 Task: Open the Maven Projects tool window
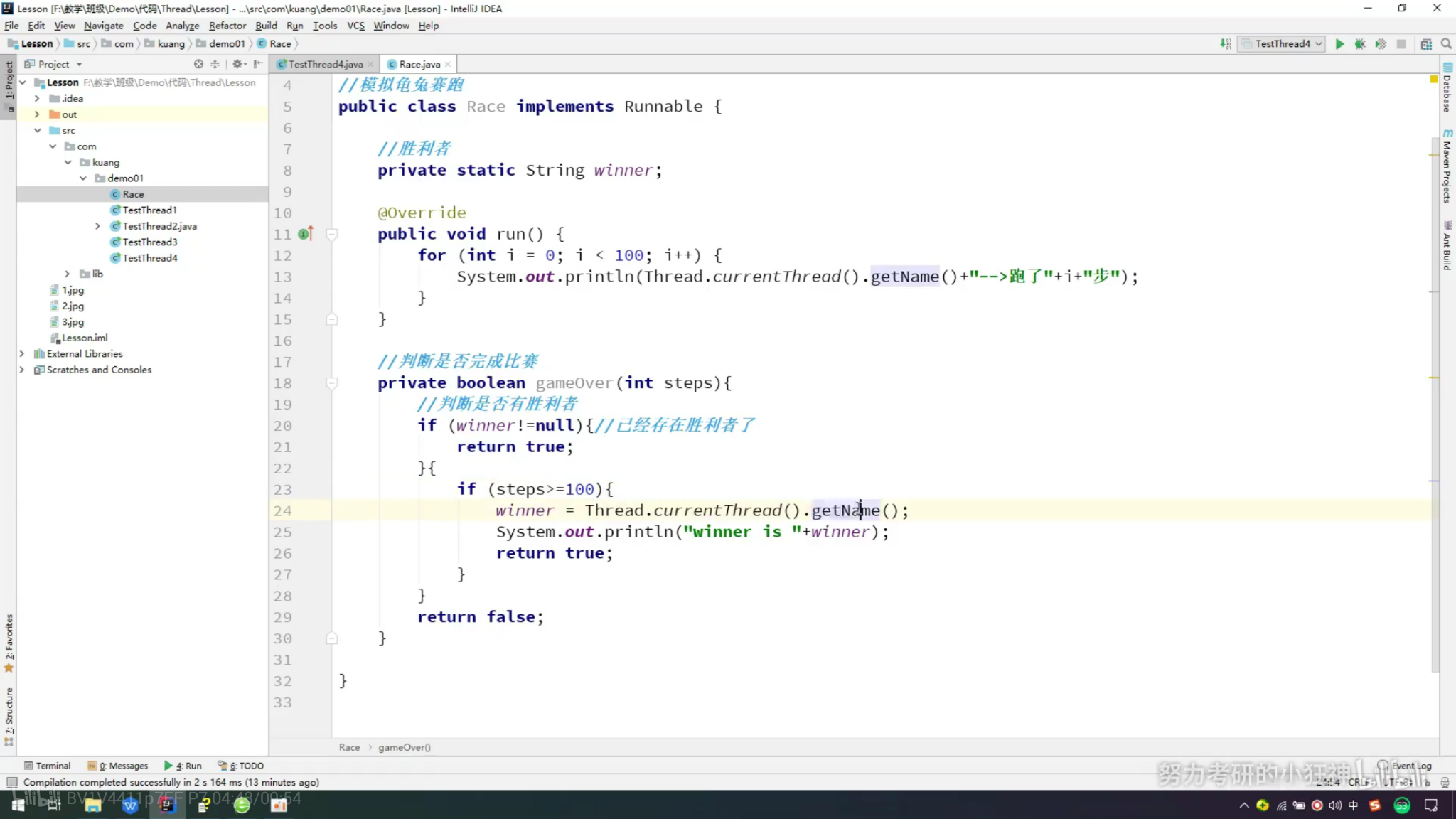click(x=1447, y=167)
